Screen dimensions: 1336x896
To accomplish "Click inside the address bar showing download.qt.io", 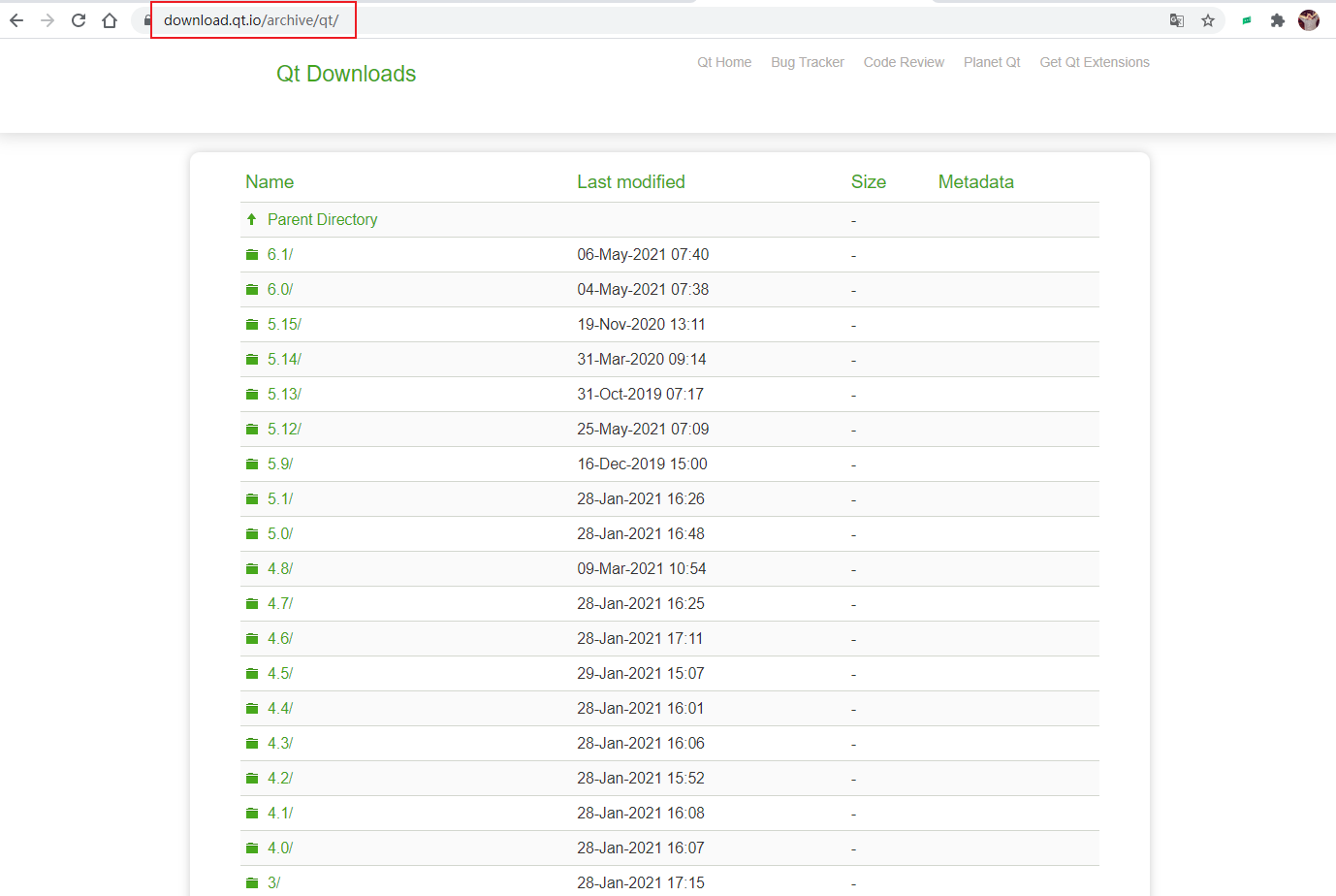I will (252, 18).
